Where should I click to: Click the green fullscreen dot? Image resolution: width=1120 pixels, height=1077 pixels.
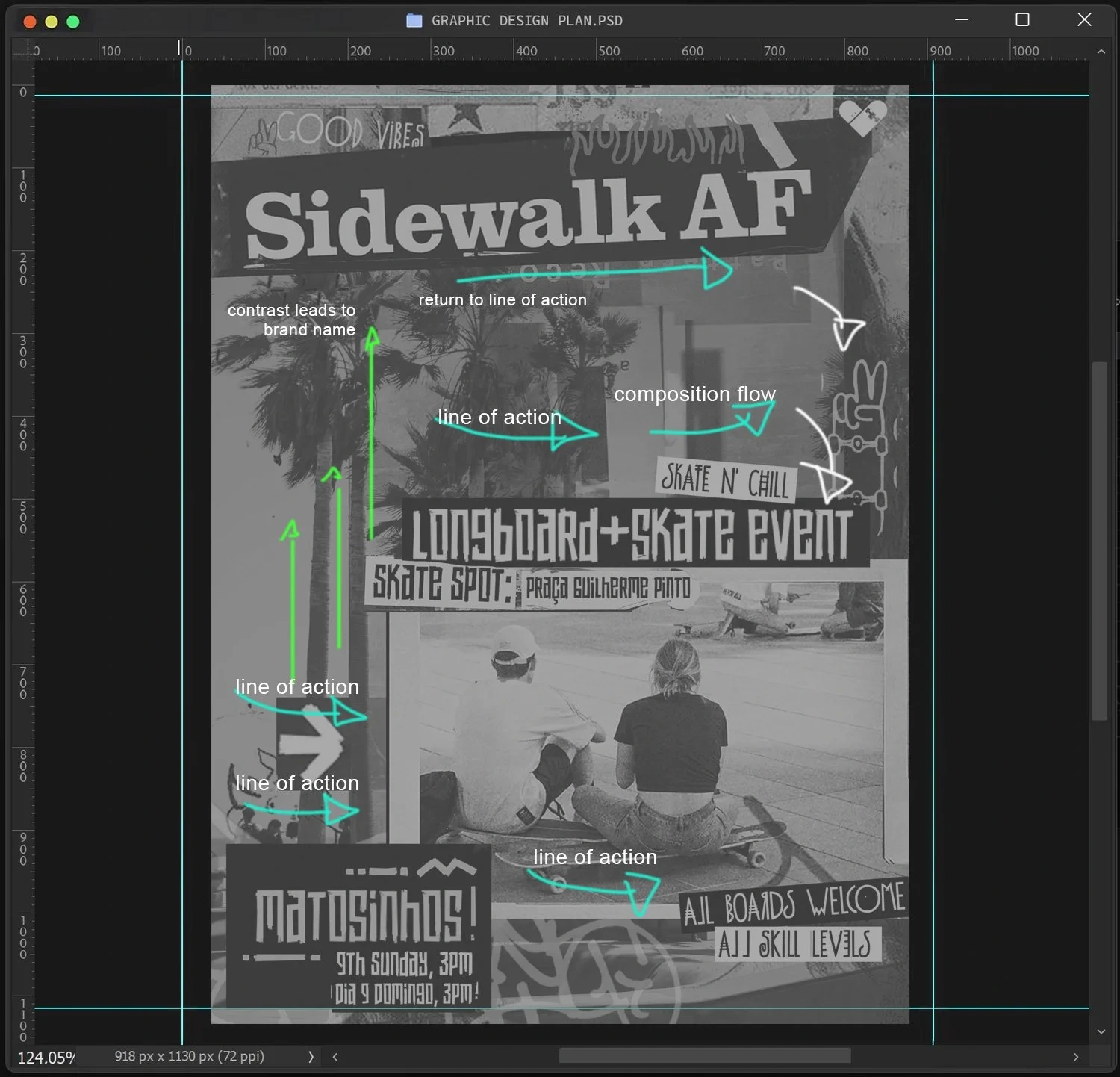tap(73, 22)
